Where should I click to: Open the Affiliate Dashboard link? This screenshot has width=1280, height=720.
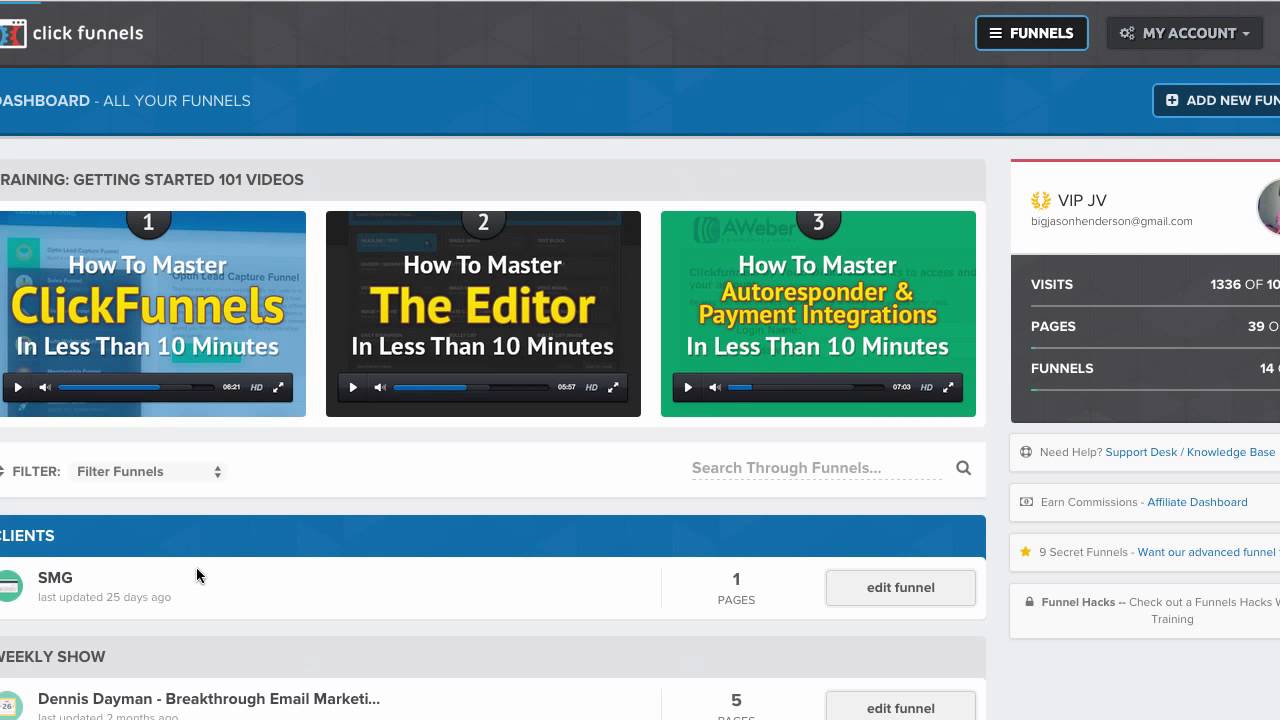(1197, 502)
